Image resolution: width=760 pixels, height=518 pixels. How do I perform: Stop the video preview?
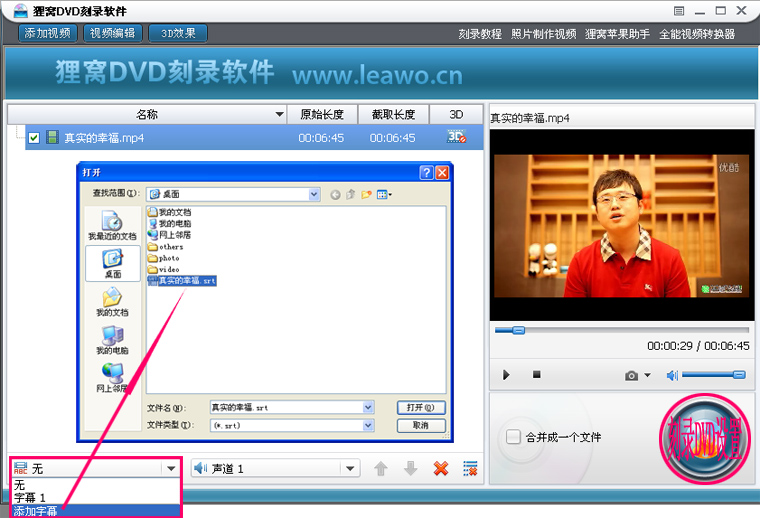click(x=536, y=375)
